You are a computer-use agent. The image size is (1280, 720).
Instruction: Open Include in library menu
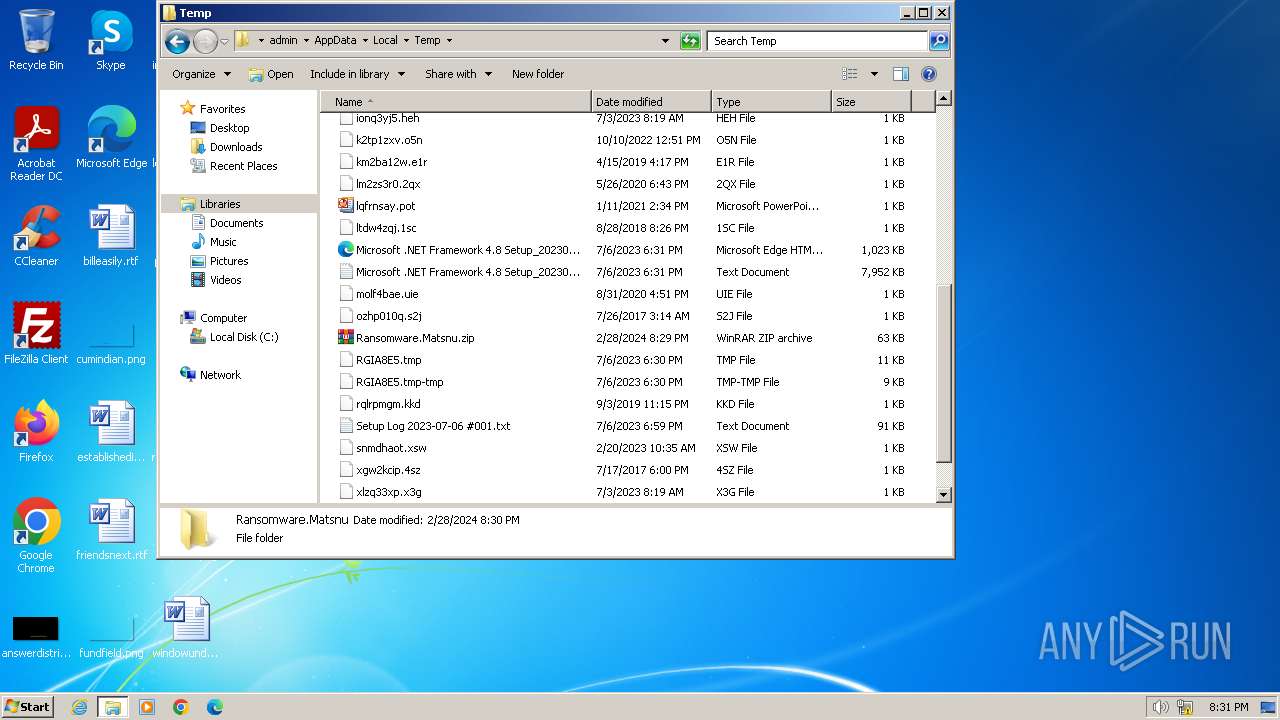[x=357, y=74]
